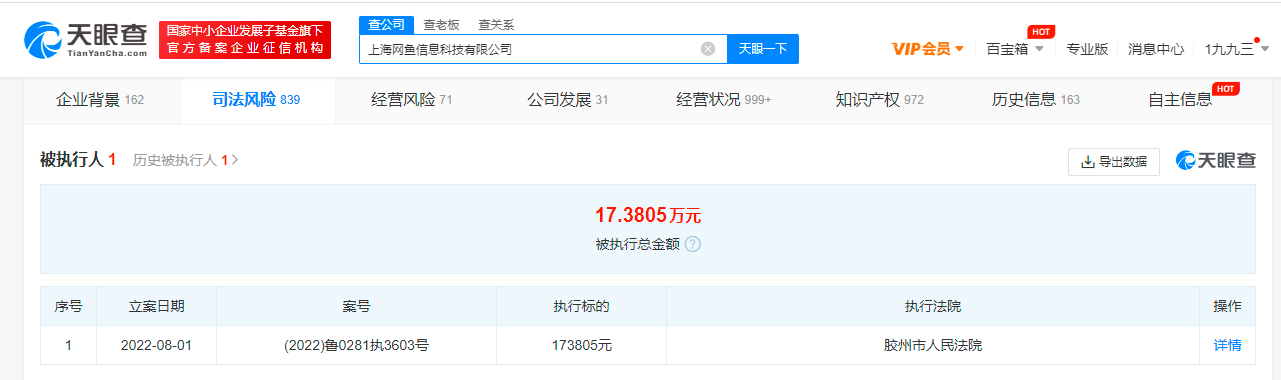Click the 天眼查 watermark logo at right

1216,160
